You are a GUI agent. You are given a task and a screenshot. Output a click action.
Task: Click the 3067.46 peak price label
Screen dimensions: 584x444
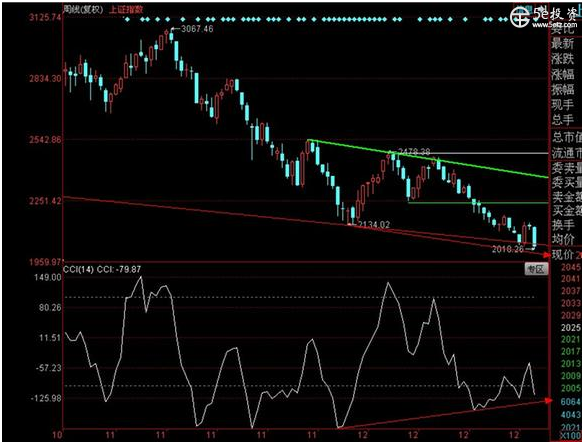pyautogui.click(x=197, y=29)
